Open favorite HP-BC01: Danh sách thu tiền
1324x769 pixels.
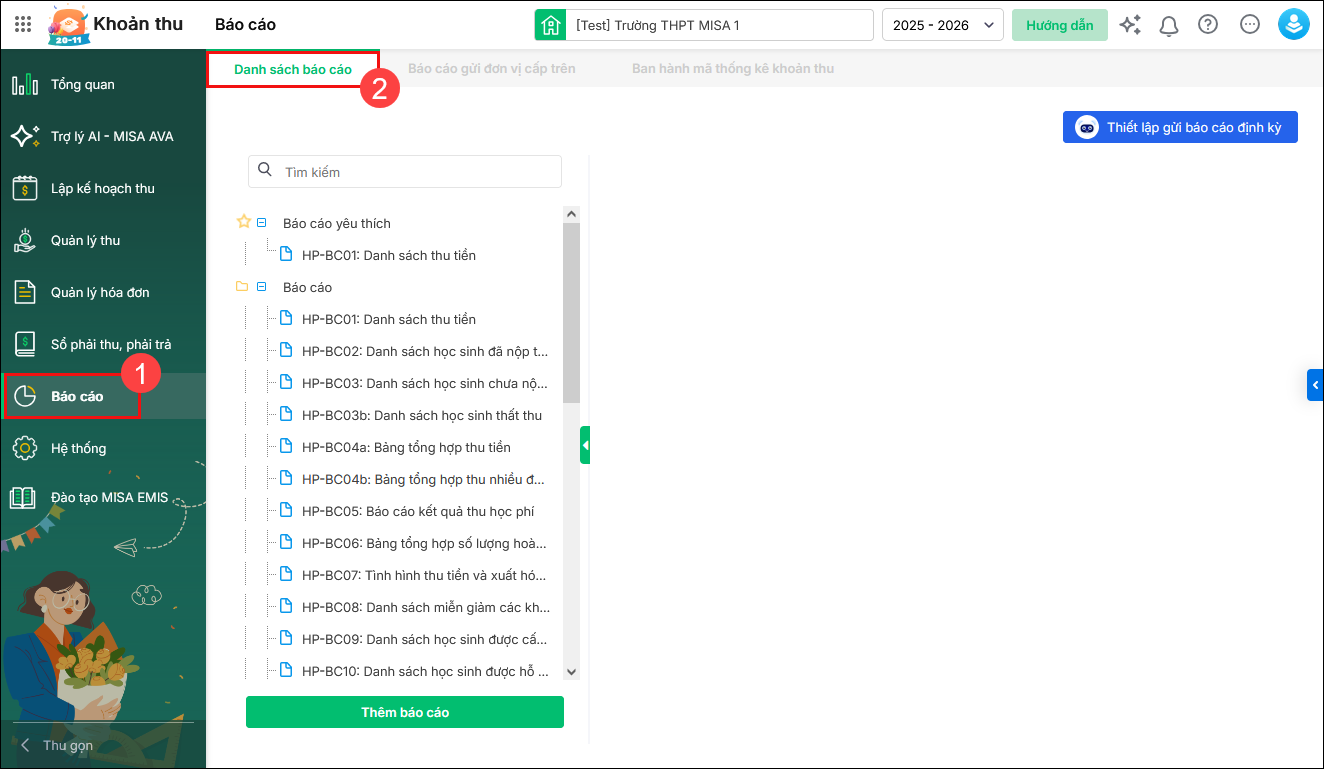point(389,255)
